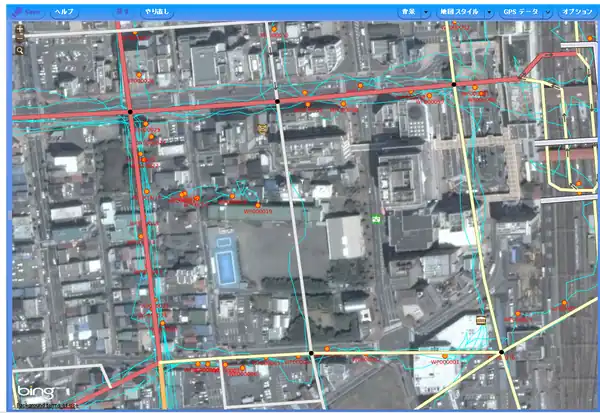Click the bing logo link
The image size is (600, 413).
[x=34, y=390]
